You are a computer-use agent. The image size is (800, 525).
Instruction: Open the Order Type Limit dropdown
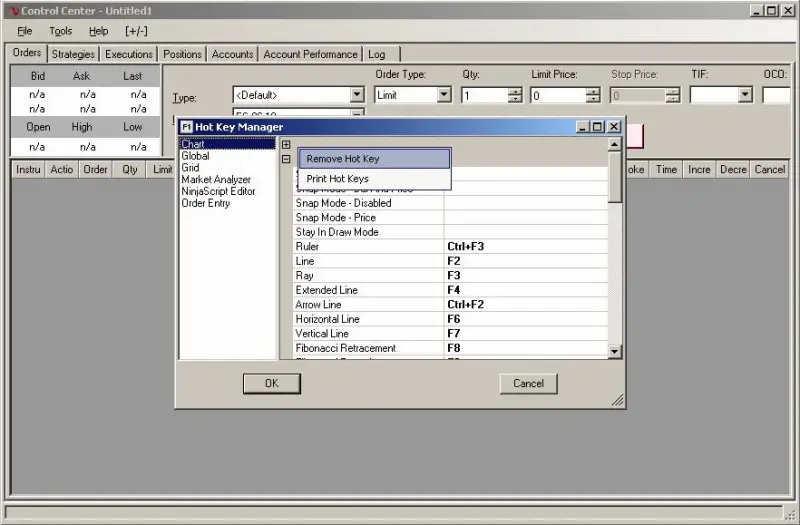click(x=444, y=95)
